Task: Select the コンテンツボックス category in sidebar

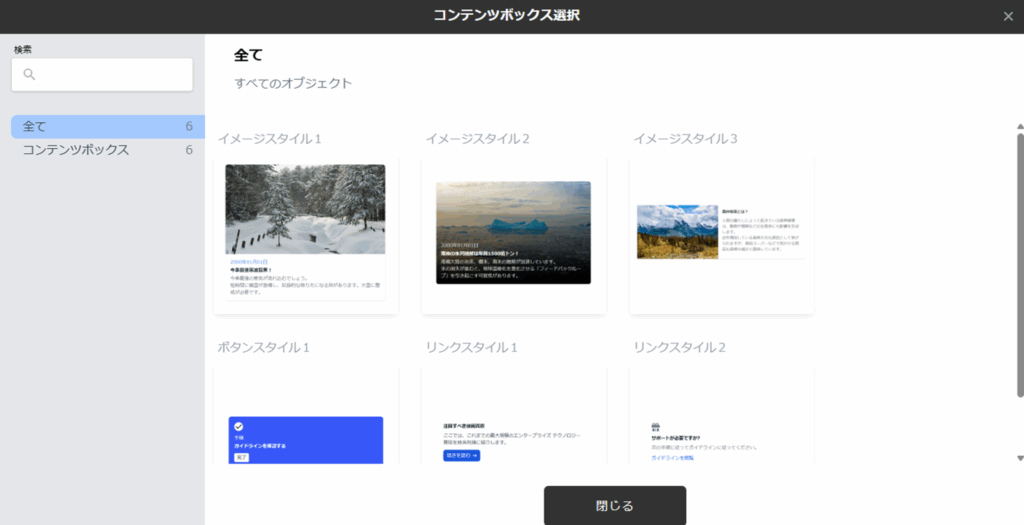Action: coord(102,150)
